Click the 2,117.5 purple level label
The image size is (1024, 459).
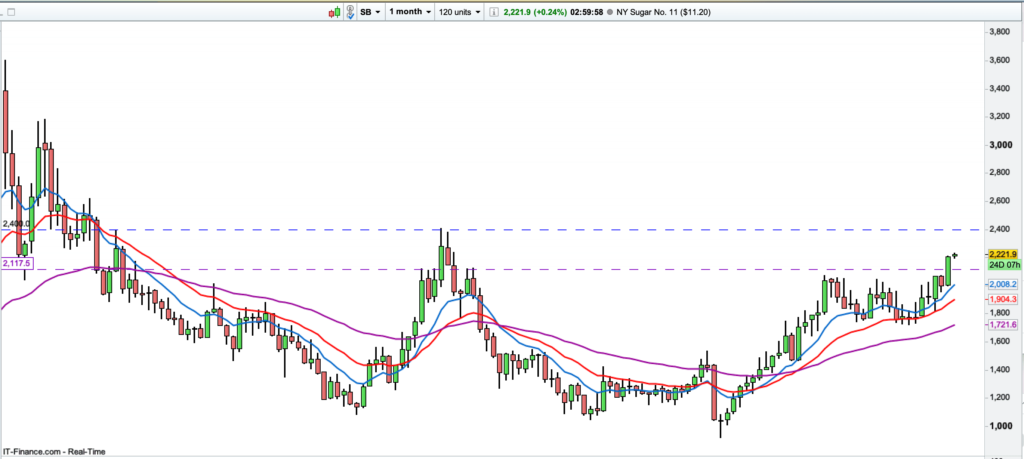[17, 263]
